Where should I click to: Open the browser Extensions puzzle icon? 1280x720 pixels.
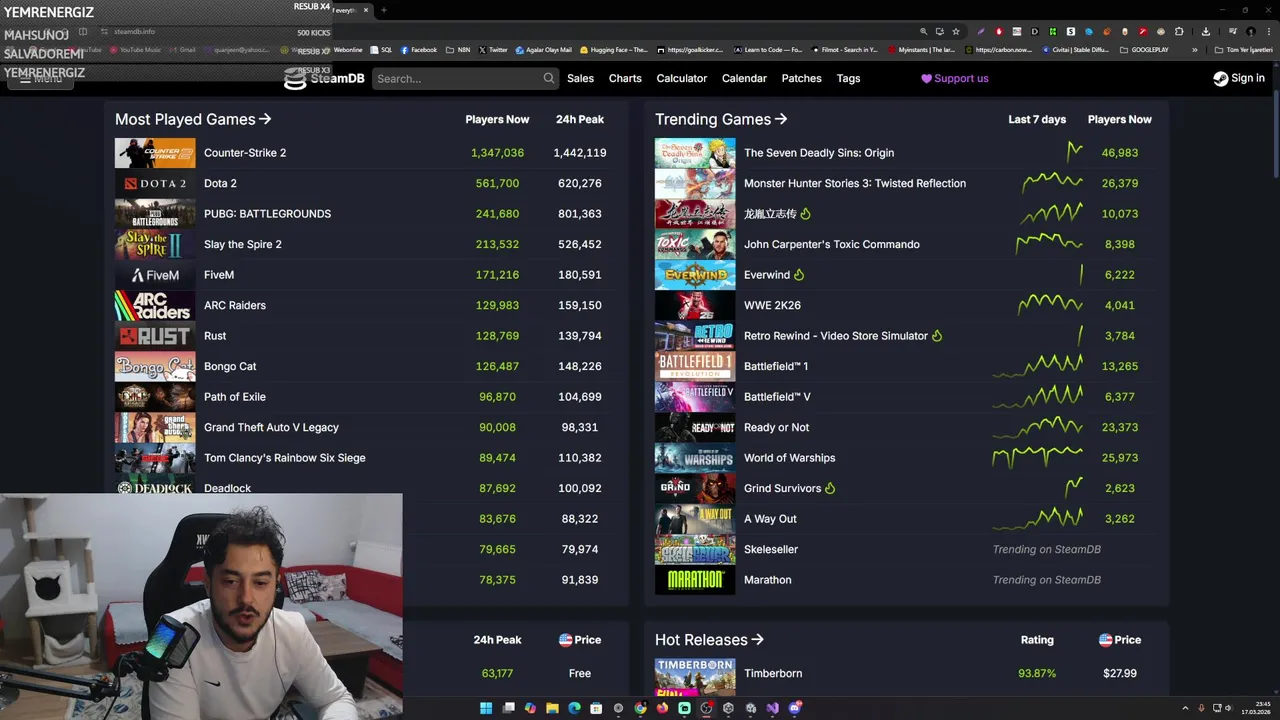(x=1179, y=31)
